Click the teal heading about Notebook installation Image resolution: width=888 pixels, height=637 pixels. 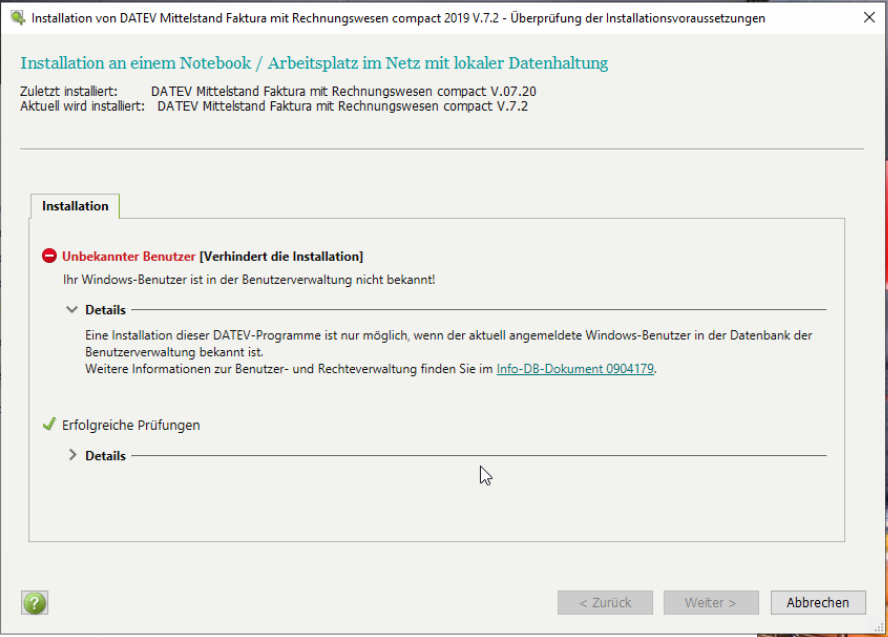[x=314, y=64]
